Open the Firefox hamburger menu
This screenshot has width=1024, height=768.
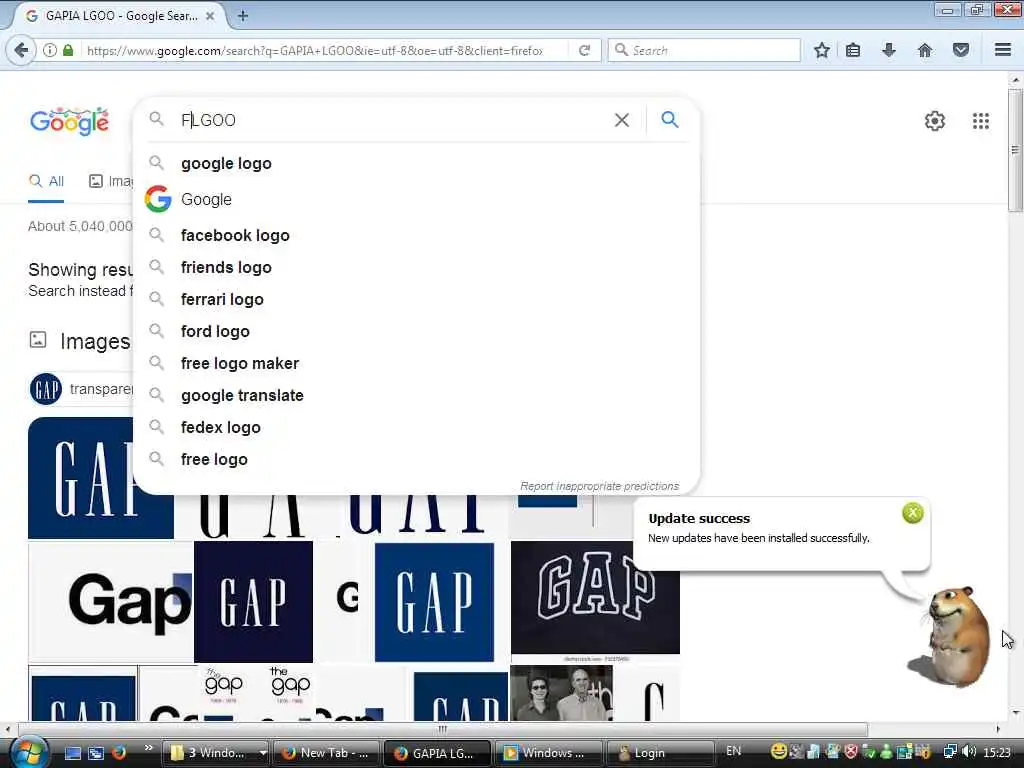pos(1003,50)
